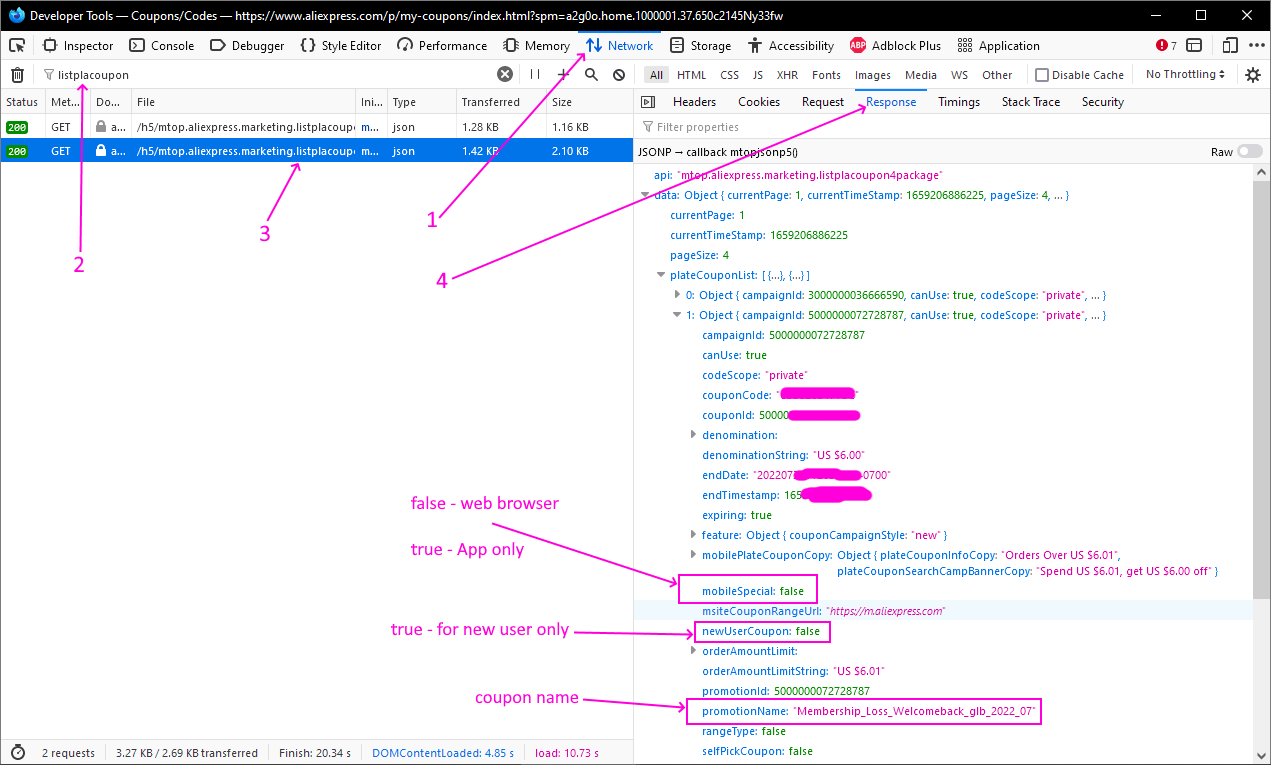Click the performance analysis stopwatch icon
This screenshot has width=1271, height=765.
click(17, 753)
